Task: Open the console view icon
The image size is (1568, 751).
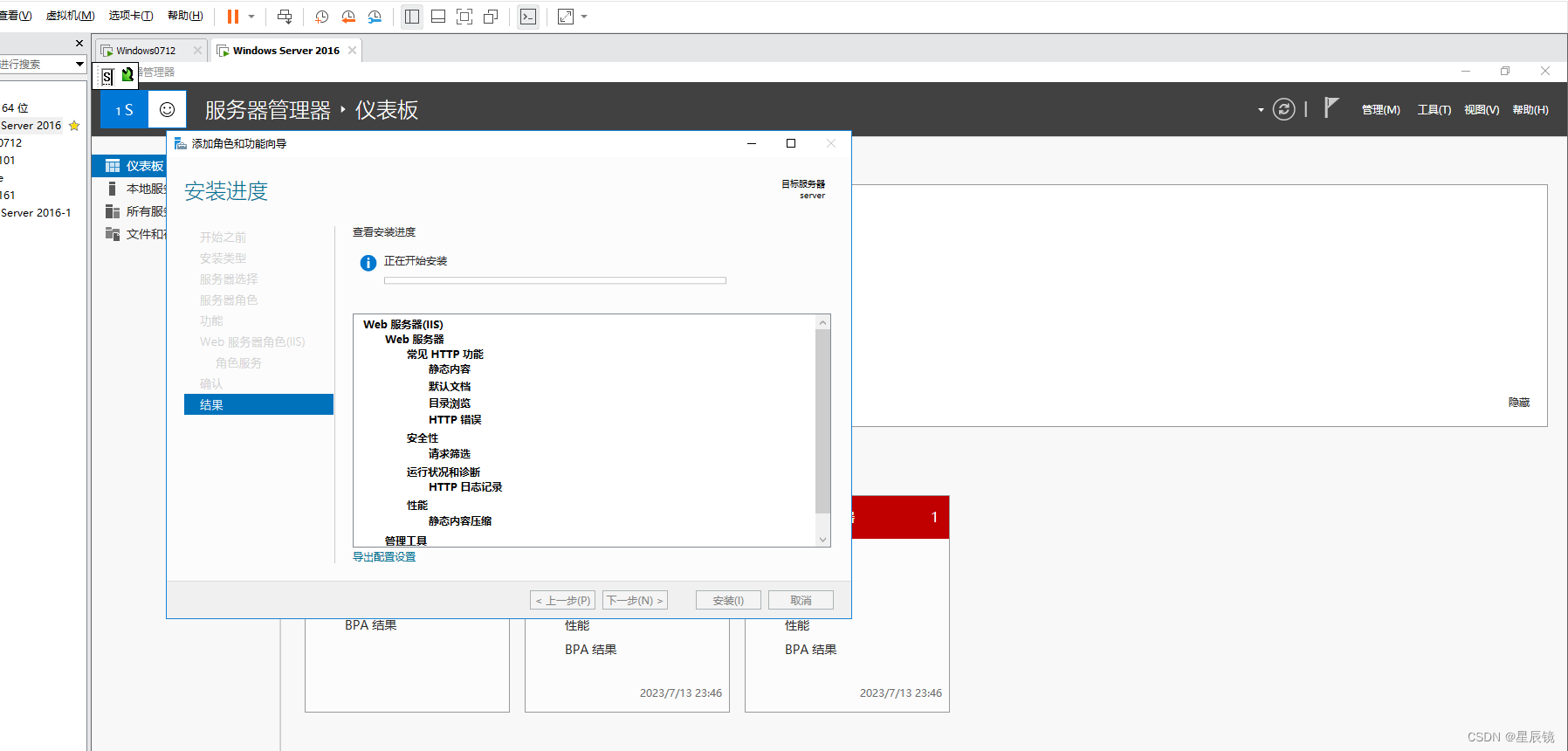Action: click(528, 17)
